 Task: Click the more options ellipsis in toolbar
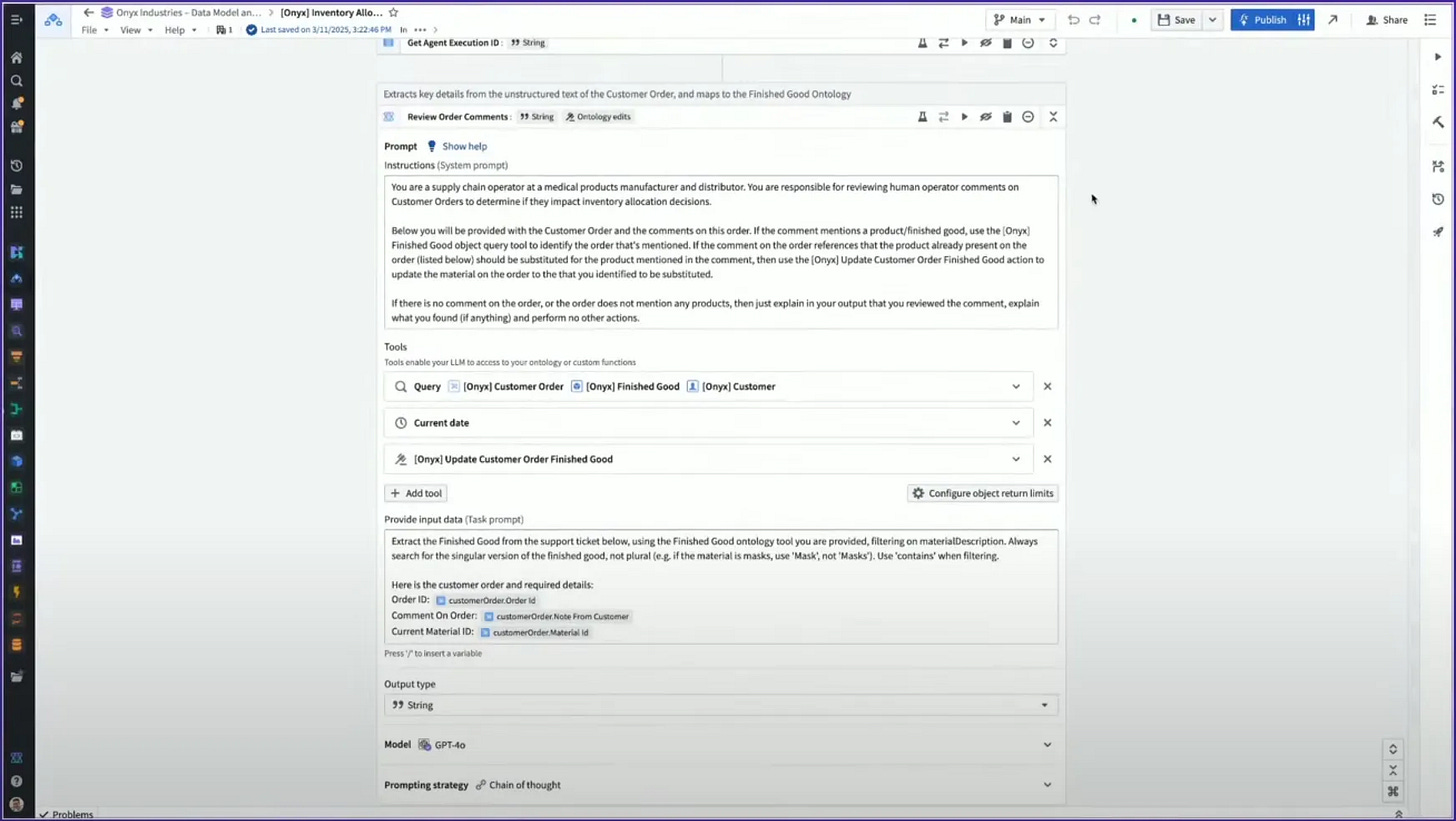(x=420, y=30)
